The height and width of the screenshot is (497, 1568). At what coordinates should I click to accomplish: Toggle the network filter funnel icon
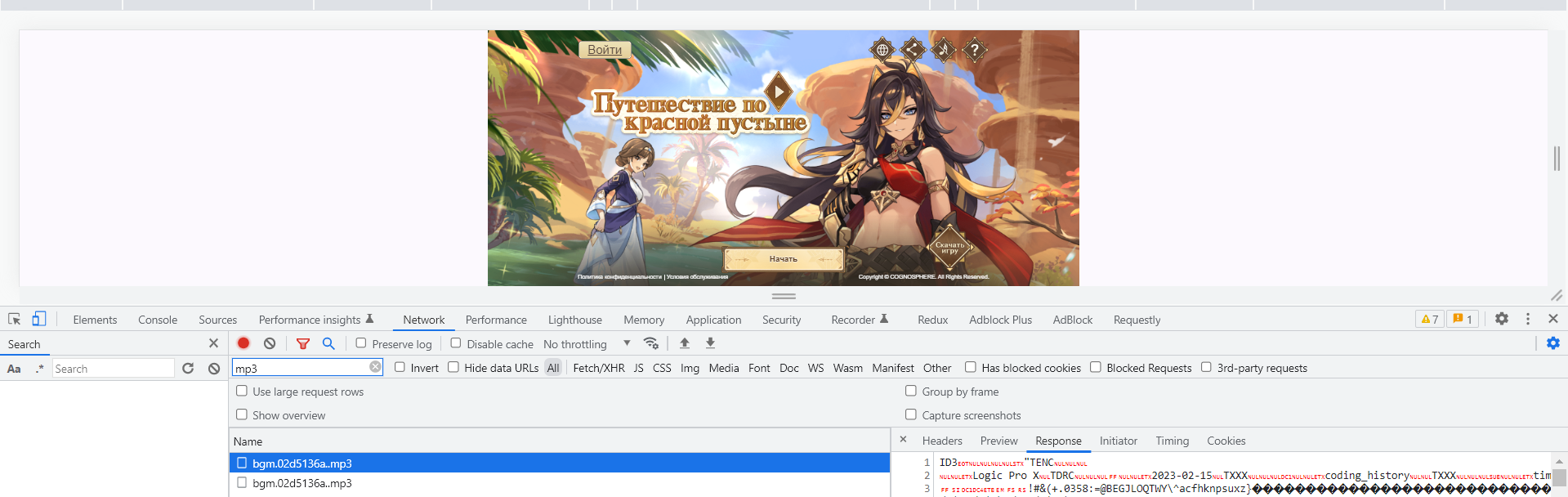tap(303, 343)
